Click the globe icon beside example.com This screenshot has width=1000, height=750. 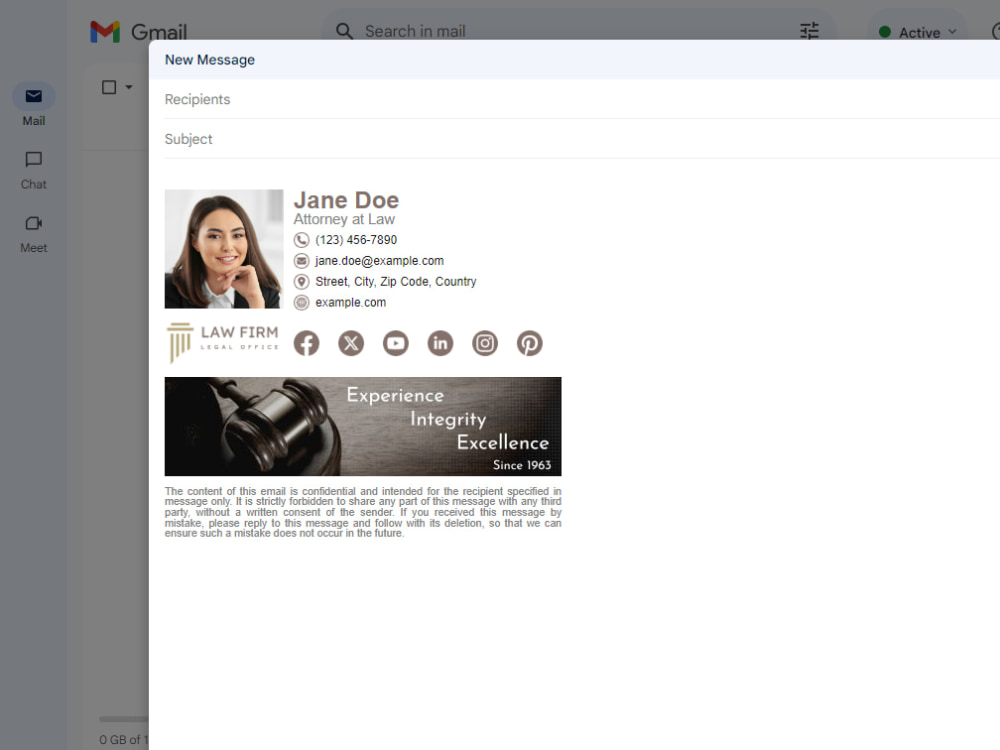[x=302, y=303]
